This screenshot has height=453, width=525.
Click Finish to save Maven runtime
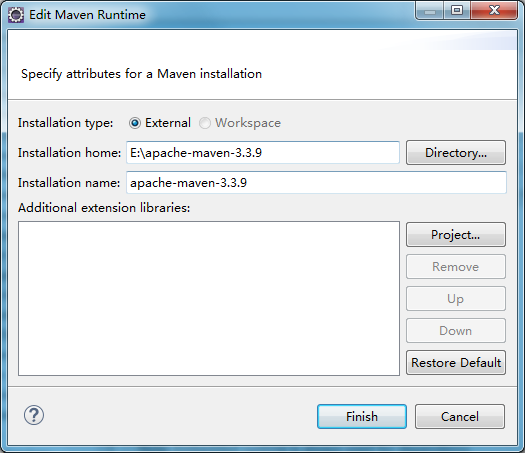[x=362, y=417]
